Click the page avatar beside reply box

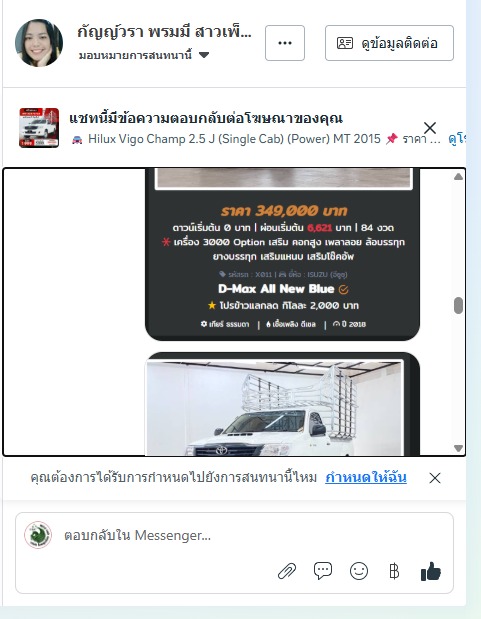click(38, 535)
